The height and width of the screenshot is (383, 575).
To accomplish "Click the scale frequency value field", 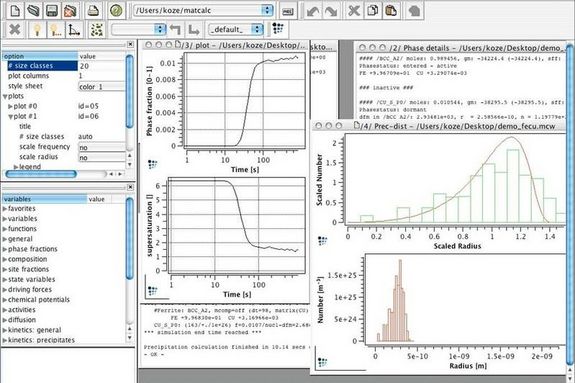I will (102, 147).
